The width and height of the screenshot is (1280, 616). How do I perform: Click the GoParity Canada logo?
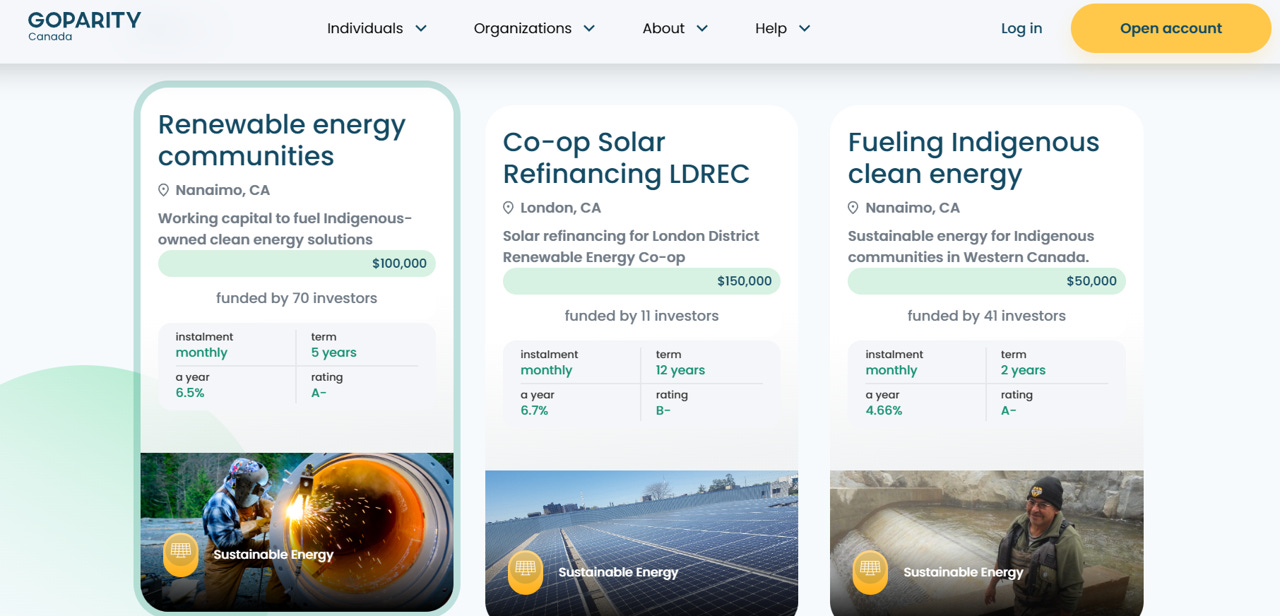(84, 26)
